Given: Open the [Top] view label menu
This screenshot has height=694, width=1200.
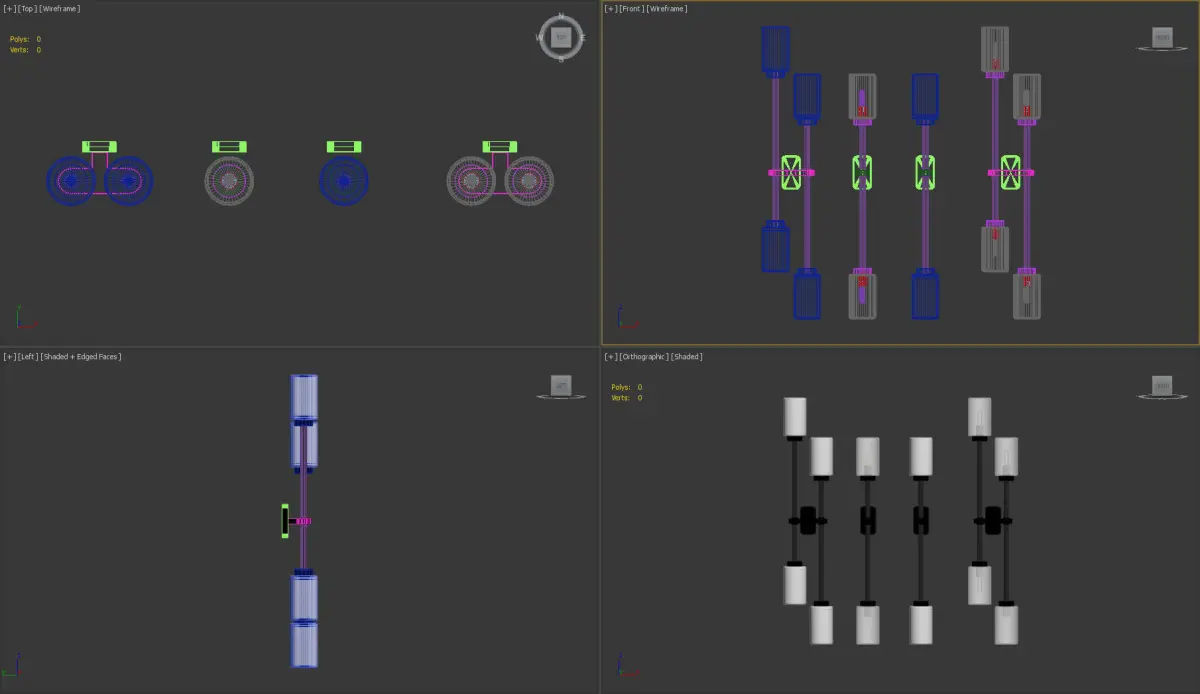Looking at the screenshot, I should pyautogui.click(x=27, y=9).
